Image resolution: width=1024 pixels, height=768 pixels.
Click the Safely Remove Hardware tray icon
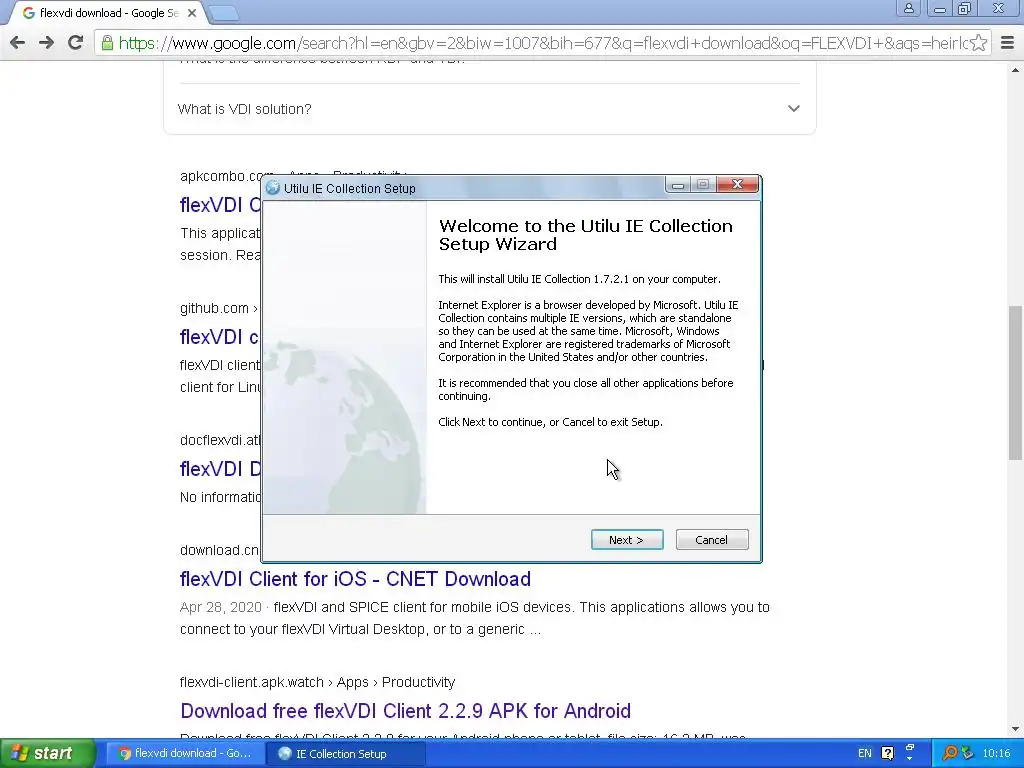tap(967, 754)
